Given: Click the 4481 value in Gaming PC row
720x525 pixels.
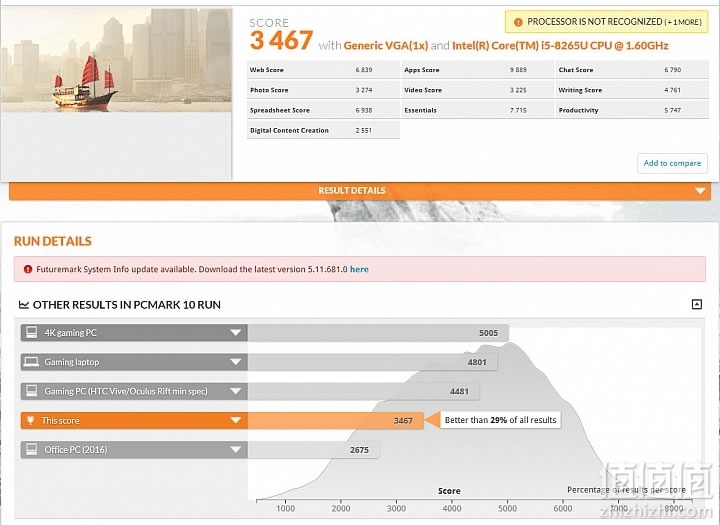Looking at the screenshot, I should 459,391.
